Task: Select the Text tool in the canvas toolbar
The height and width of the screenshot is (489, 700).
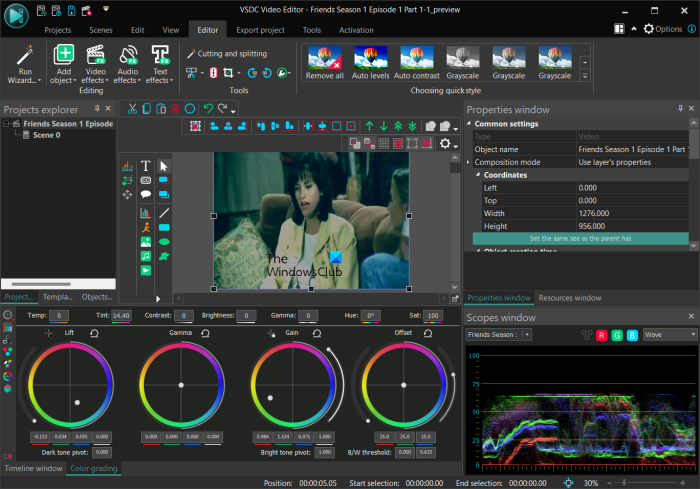Action: click(x=146, y=166)
